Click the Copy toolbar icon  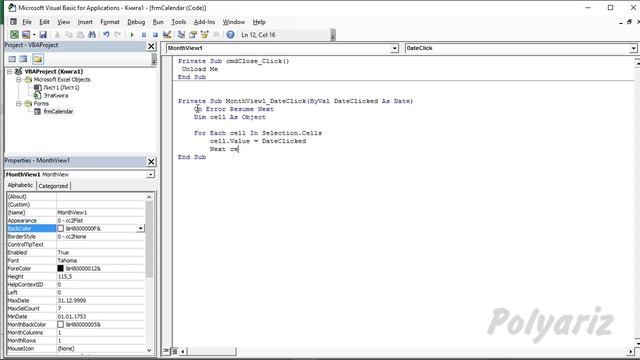69,35
